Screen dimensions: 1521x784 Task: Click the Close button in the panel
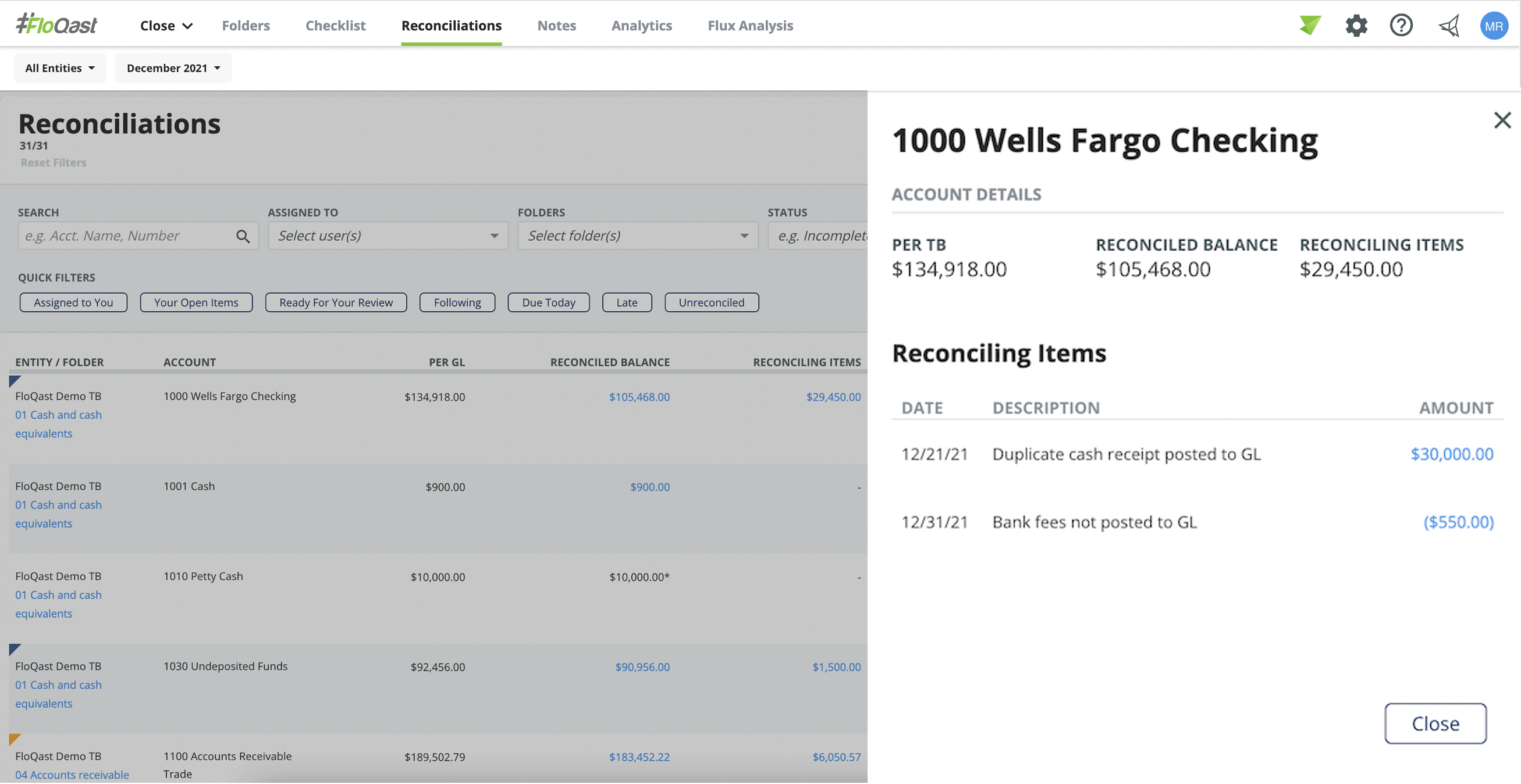tap(1435, 724)
